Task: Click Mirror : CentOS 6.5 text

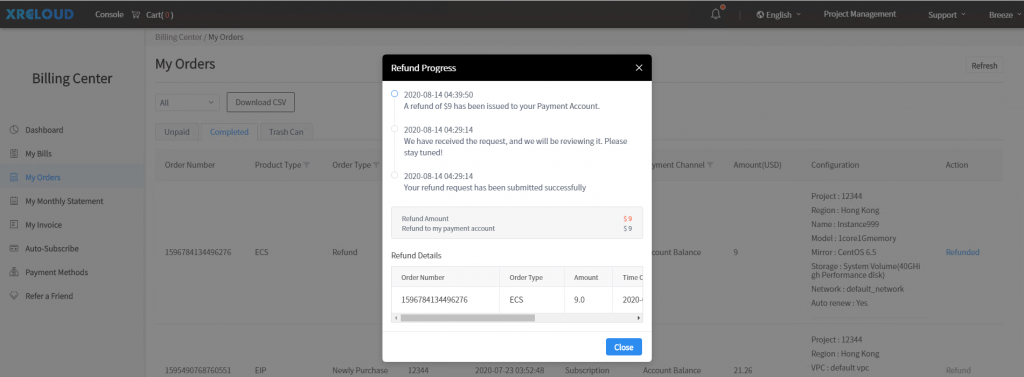Action: pyautogui.click(x=845, y=252)
